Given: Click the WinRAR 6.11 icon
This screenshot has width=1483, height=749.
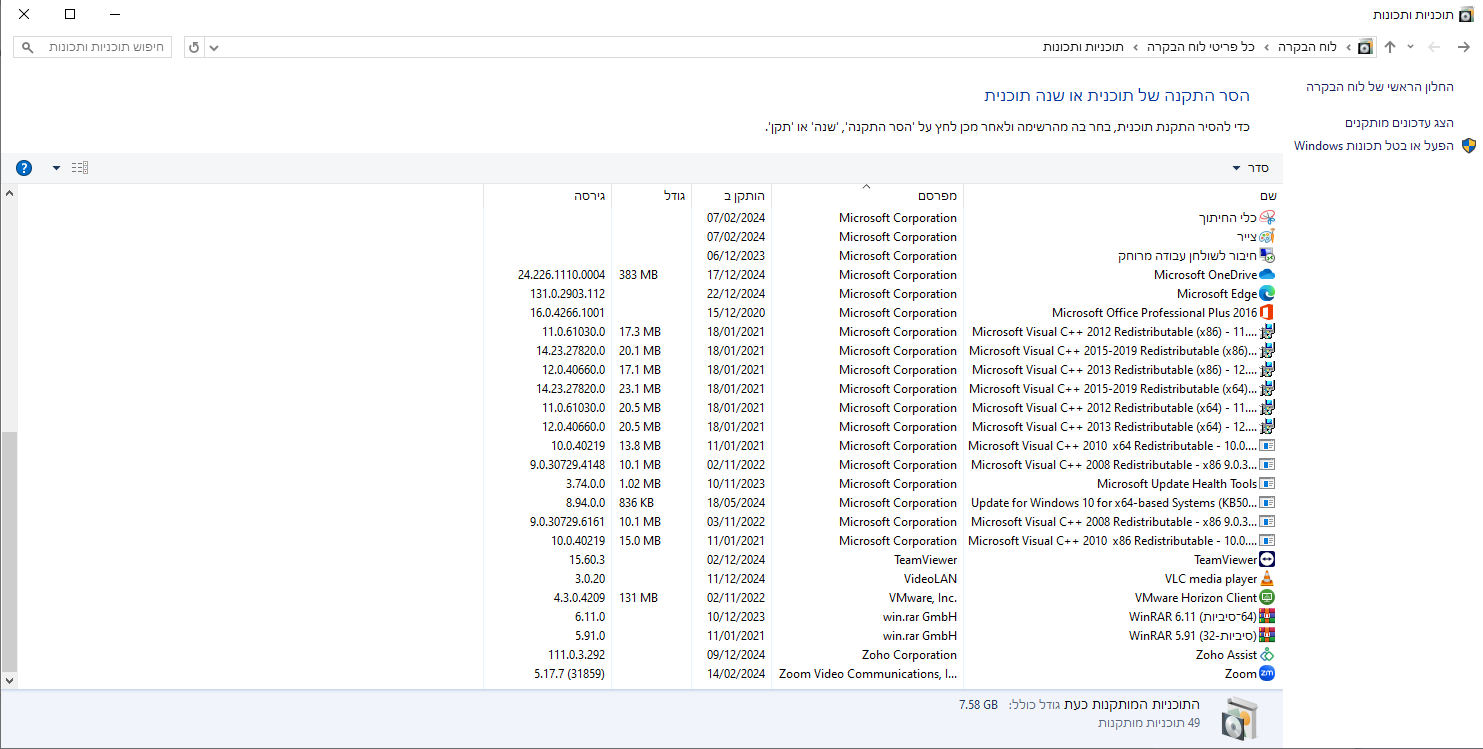Looking at the screenshot, I should pos(1267,617).
